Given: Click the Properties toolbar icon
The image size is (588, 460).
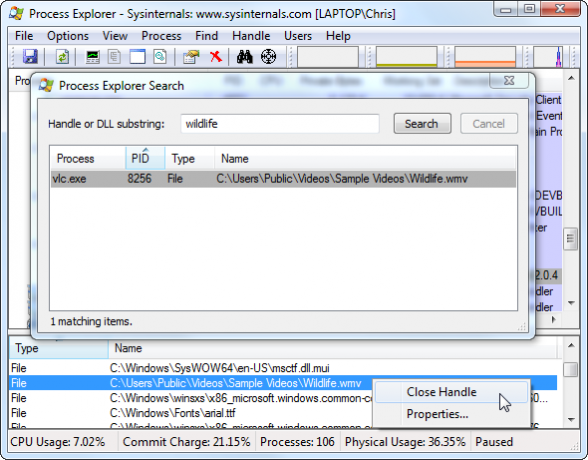Looking at the screenshot, I should click(191, 57).
